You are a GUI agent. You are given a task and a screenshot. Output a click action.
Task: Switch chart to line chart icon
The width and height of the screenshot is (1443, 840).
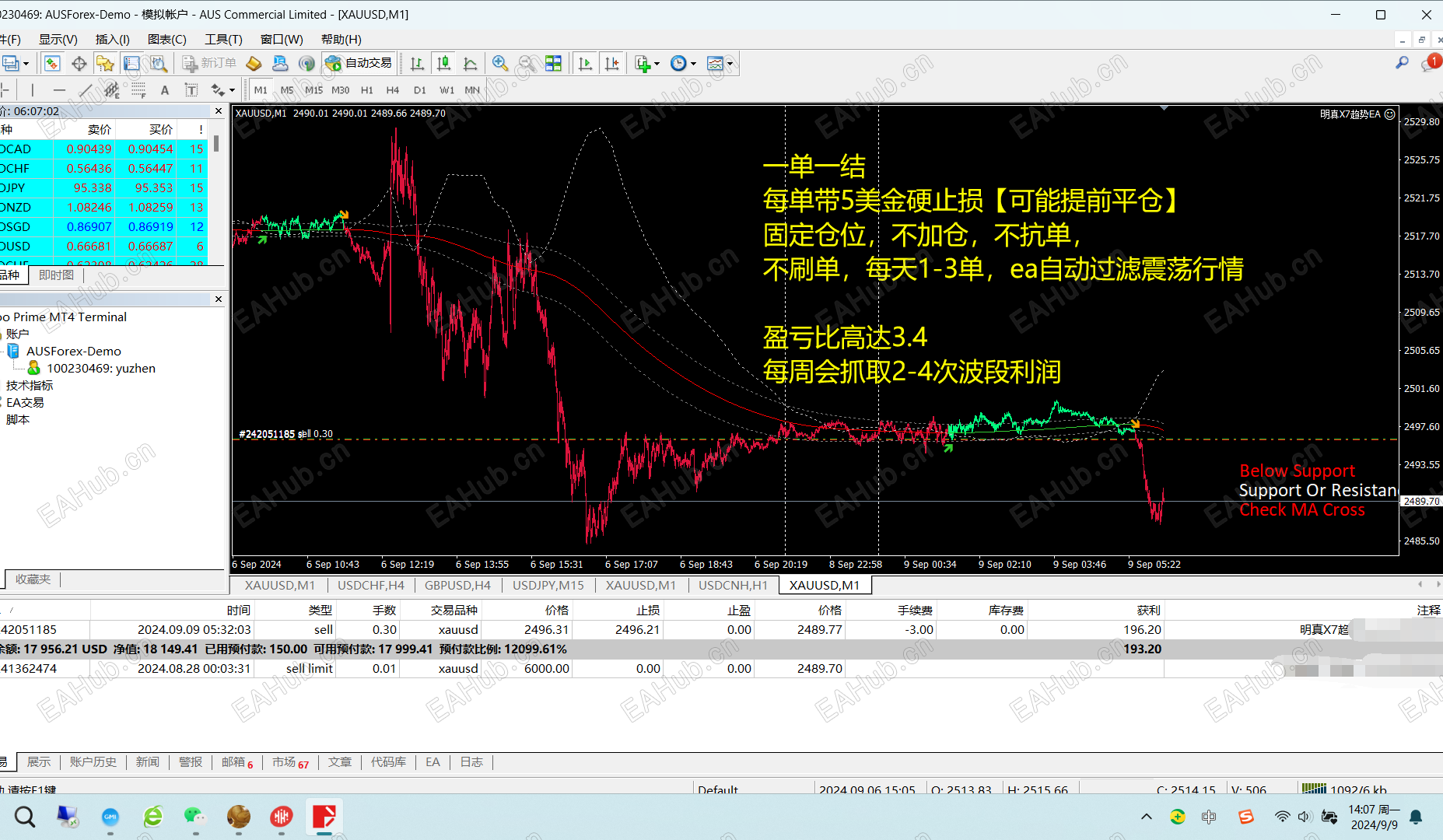click(471, 64)
